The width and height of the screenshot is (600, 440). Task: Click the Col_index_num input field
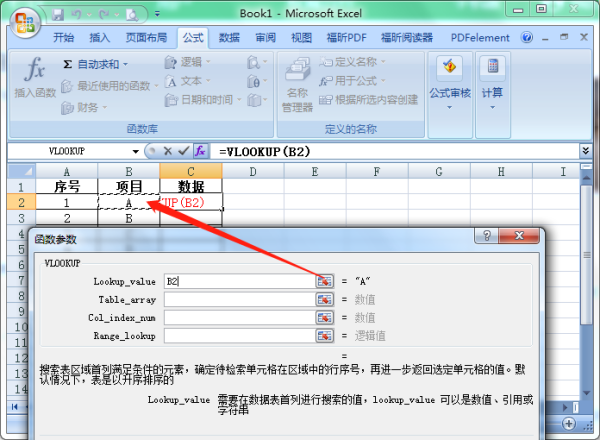click(x=240, y=318)
